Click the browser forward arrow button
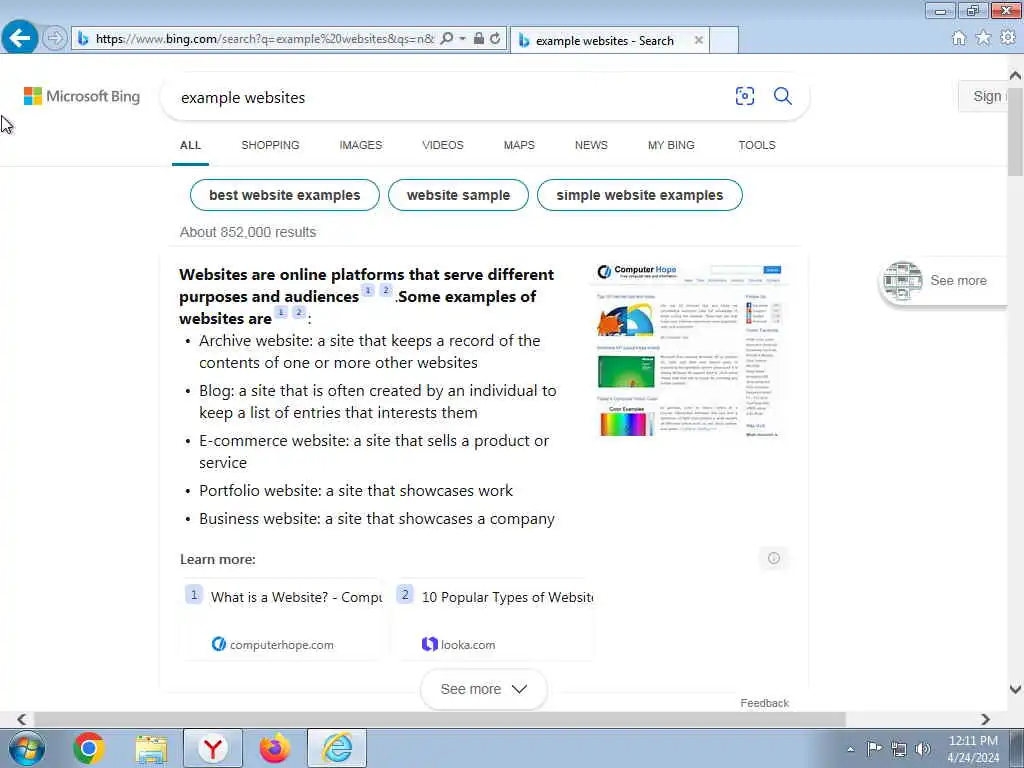Screen dimensions: 1024x768 tap(55, 38)
